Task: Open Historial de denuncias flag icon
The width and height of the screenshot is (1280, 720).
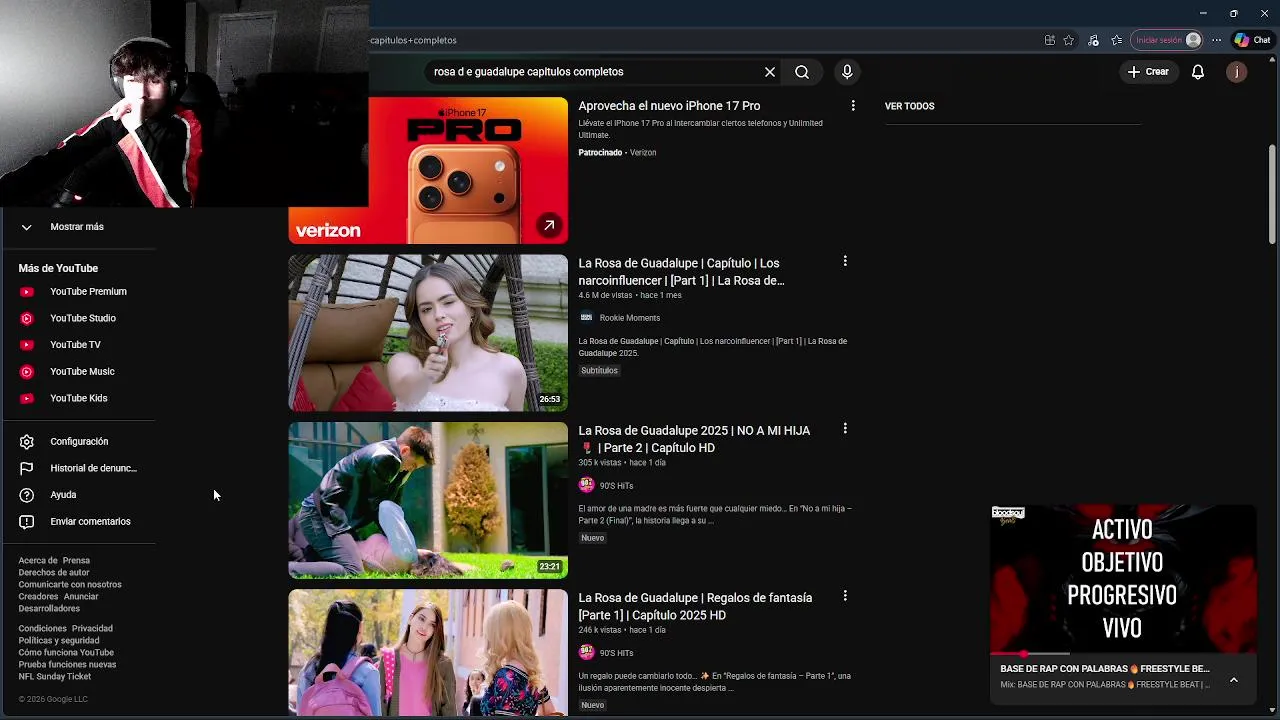Action: click(27, 468)
